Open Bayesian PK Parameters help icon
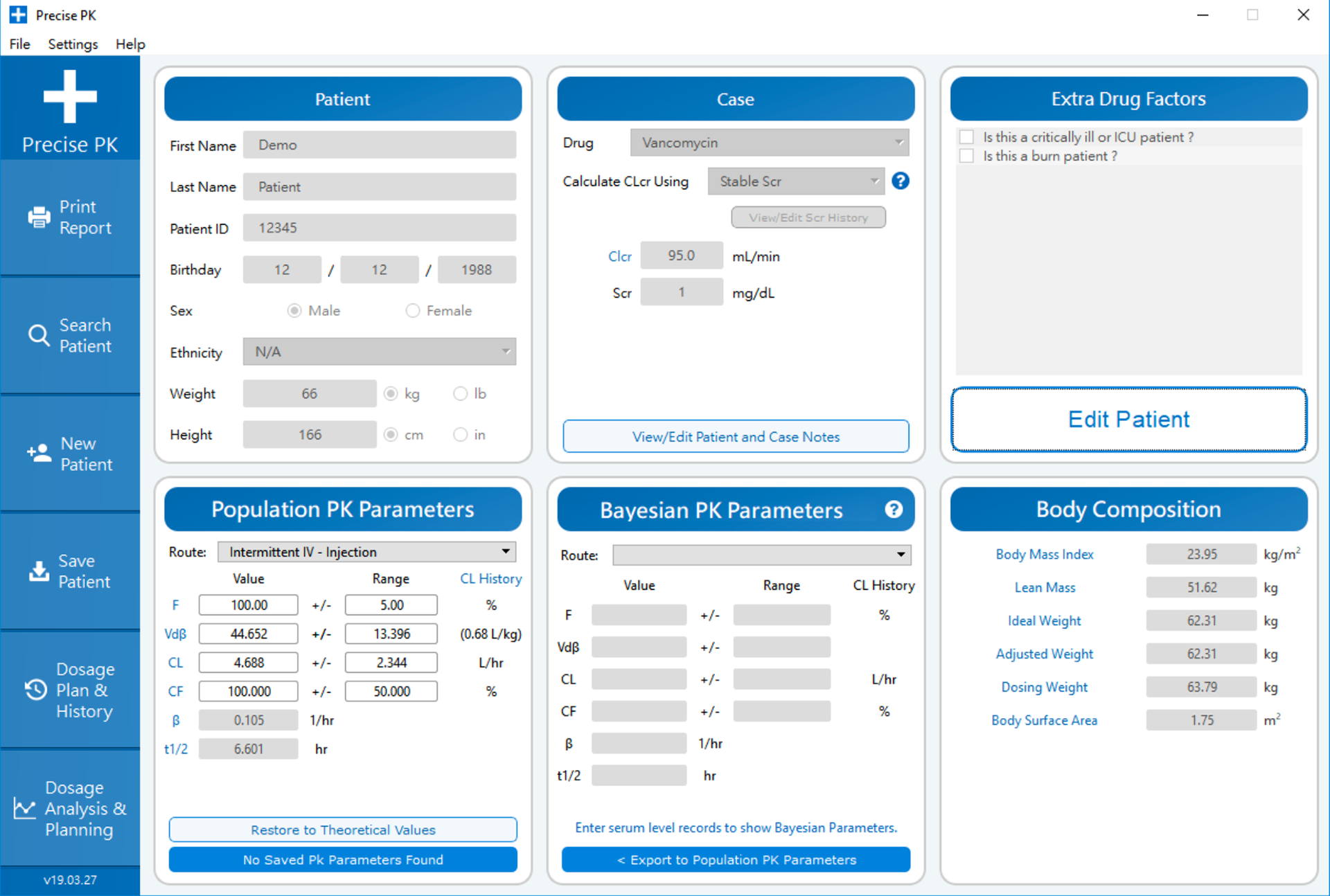 (894, 510)
